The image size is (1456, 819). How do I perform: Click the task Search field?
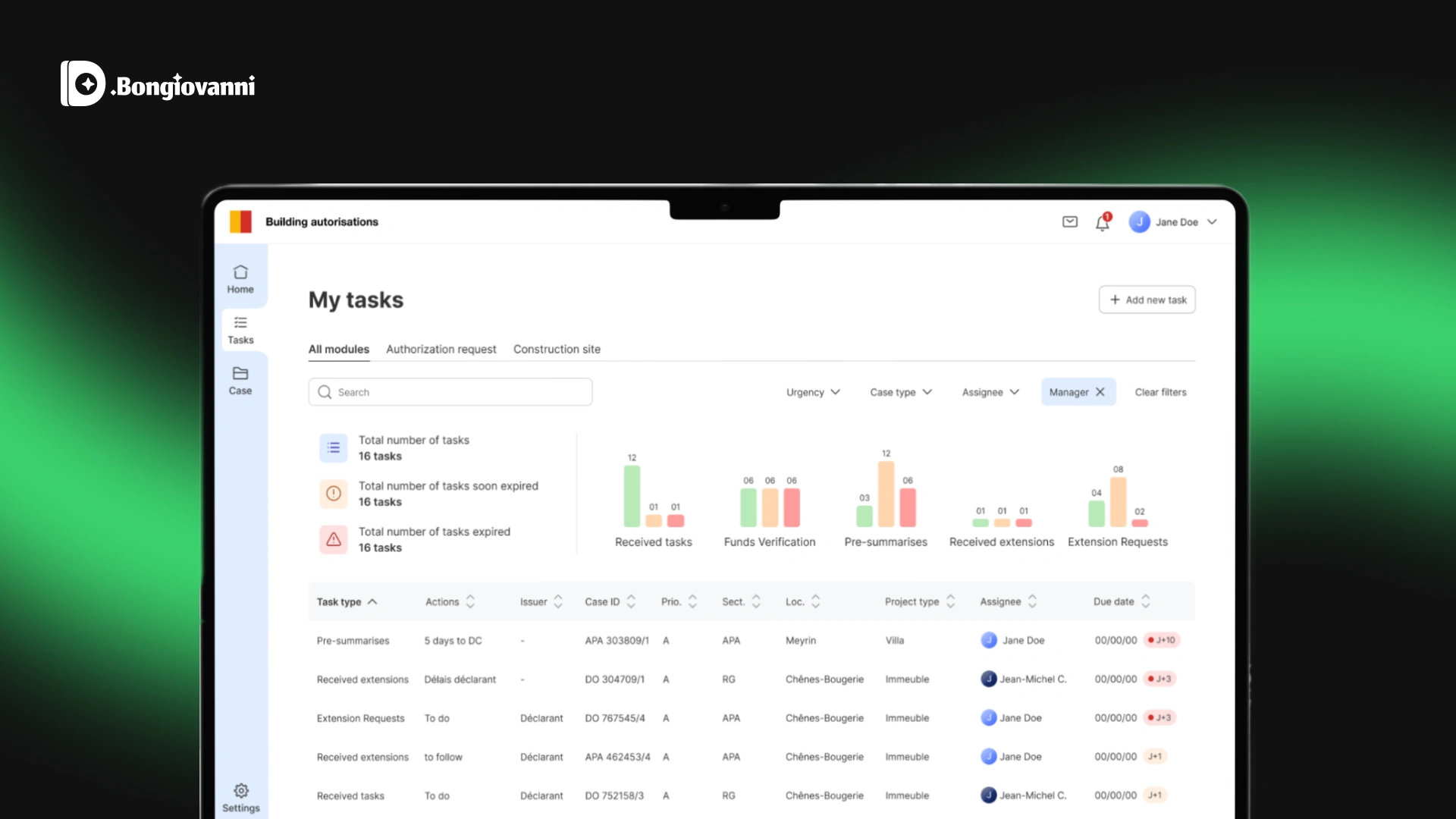tap(450, 392)
